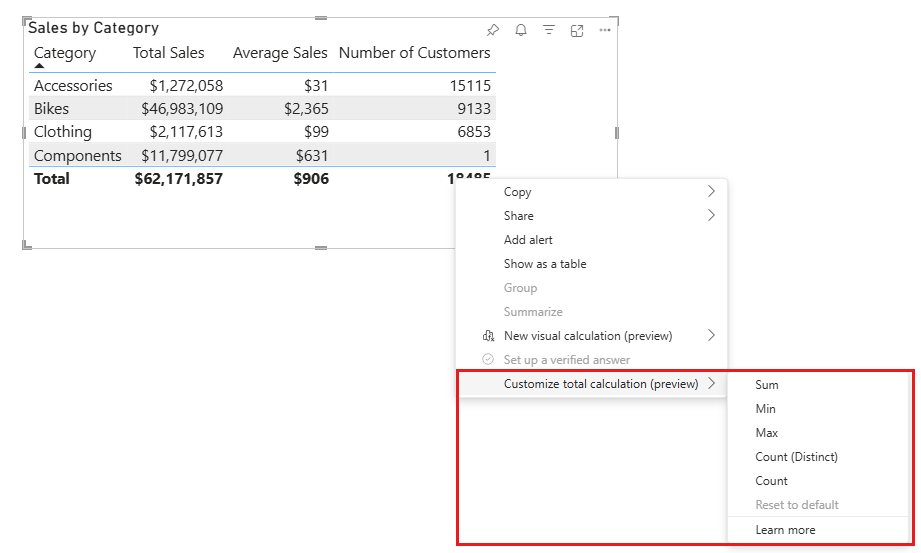Expand the Copy submenu arrow
921x553 pixels.
click(711, 192)
